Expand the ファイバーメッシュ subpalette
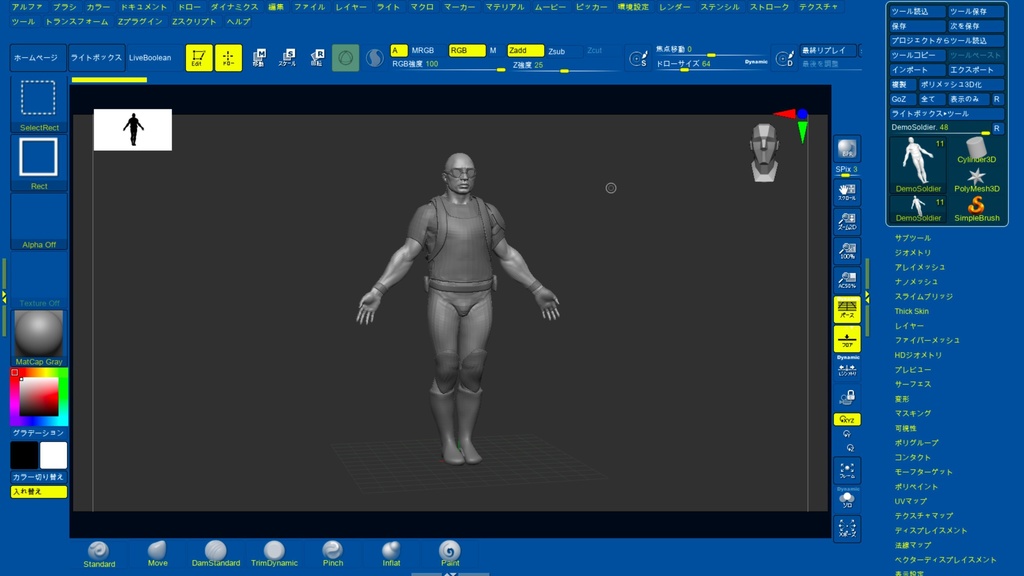This screenshot has width=1024, height=576. [927, 340]
